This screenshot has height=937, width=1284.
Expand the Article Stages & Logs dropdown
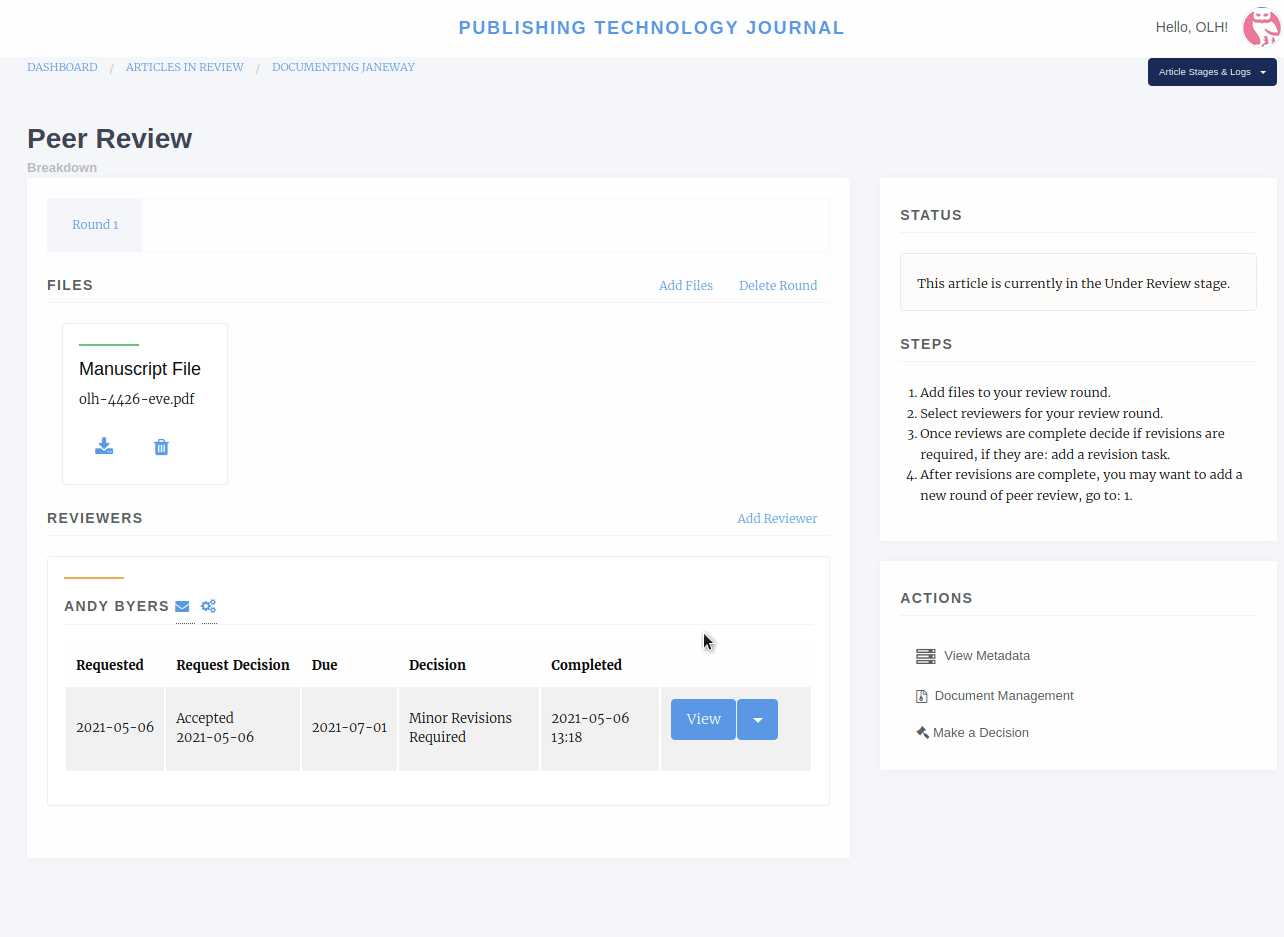click(1211, 72)
